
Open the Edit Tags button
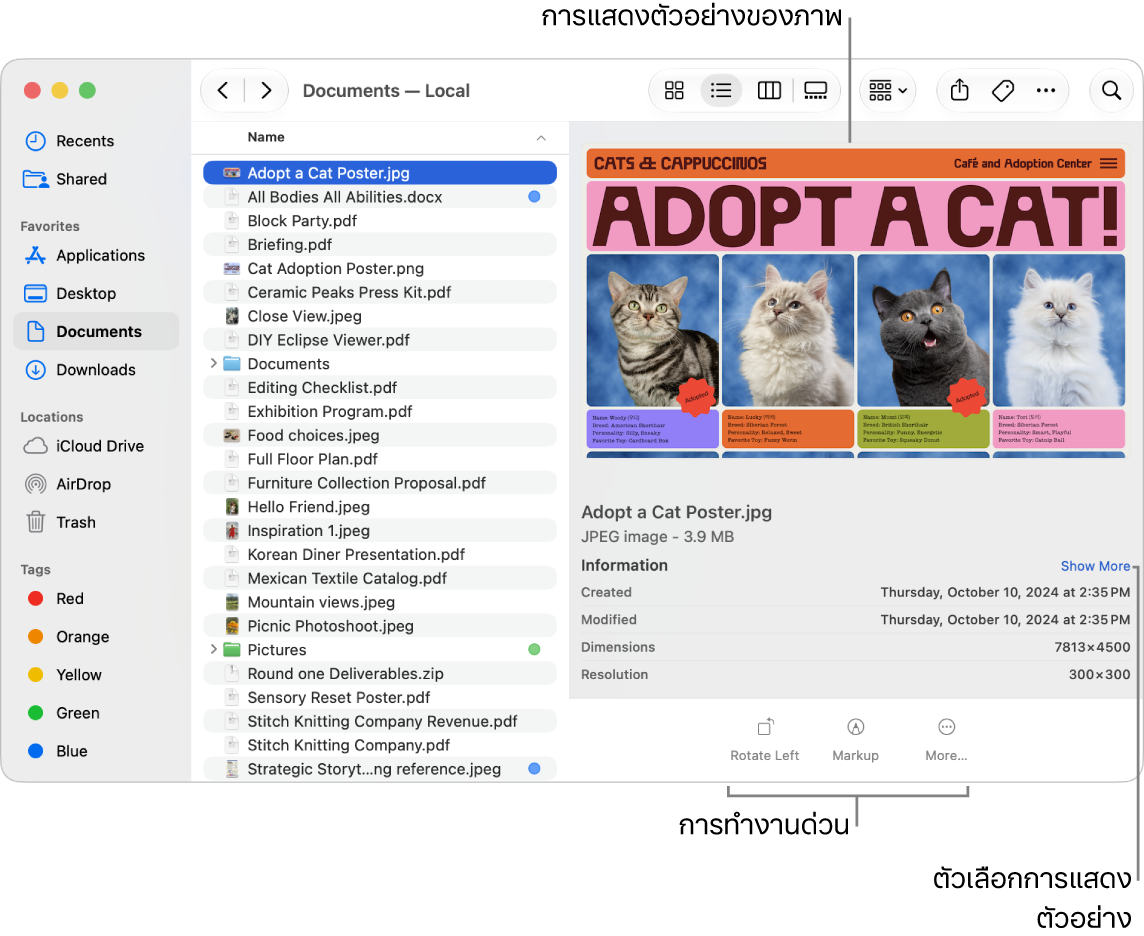click(x=1003, y=90)
